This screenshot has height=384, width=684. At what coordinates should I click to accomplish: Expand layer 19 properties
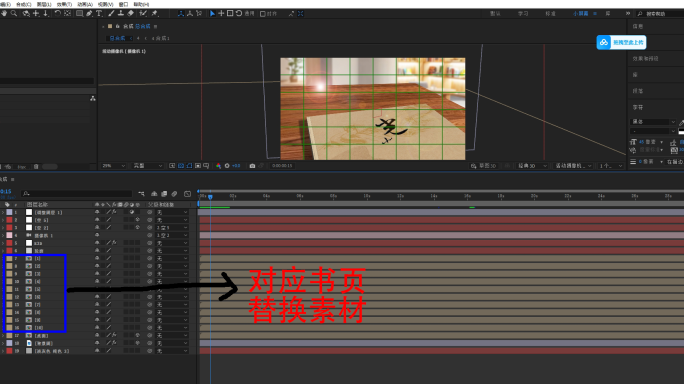pos(3,351)
